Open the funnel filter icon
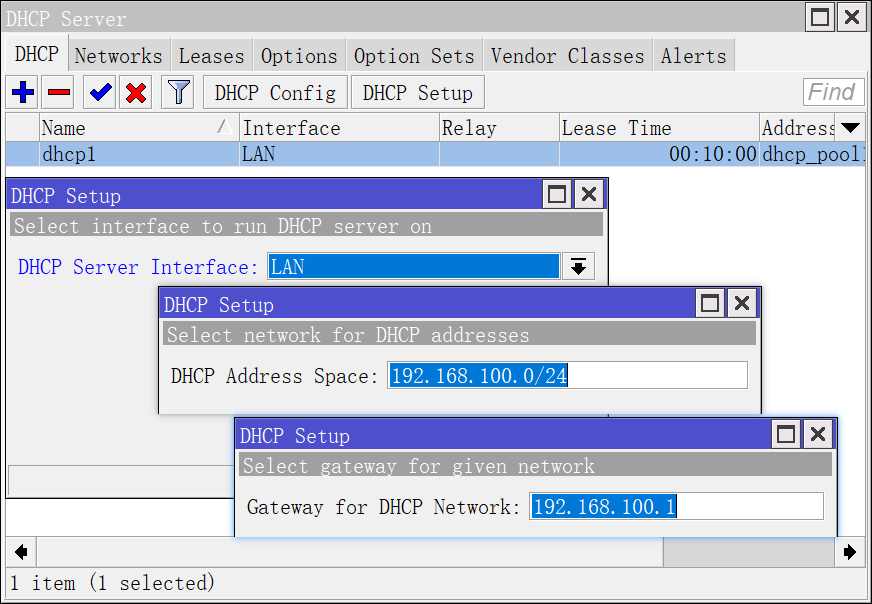 (x=178, y=93)
